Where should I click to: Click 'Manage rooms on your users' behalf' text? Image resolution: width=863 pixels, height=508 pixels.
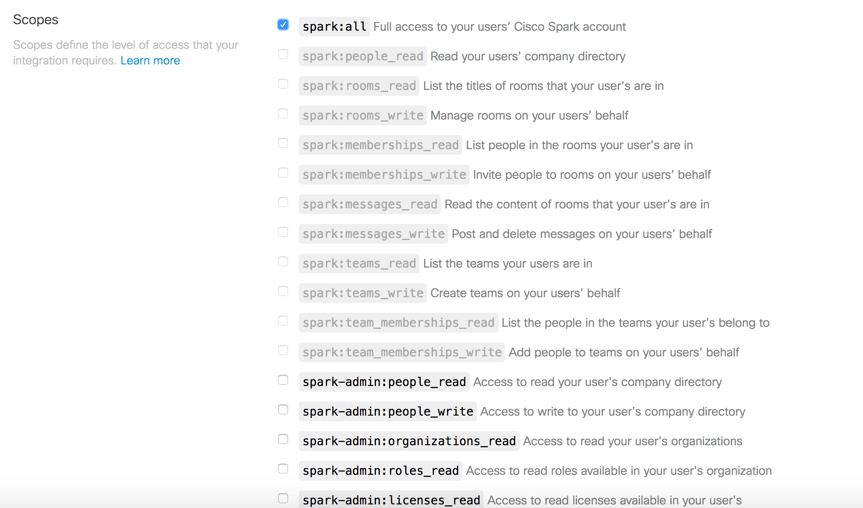click(x=529, y=116)
